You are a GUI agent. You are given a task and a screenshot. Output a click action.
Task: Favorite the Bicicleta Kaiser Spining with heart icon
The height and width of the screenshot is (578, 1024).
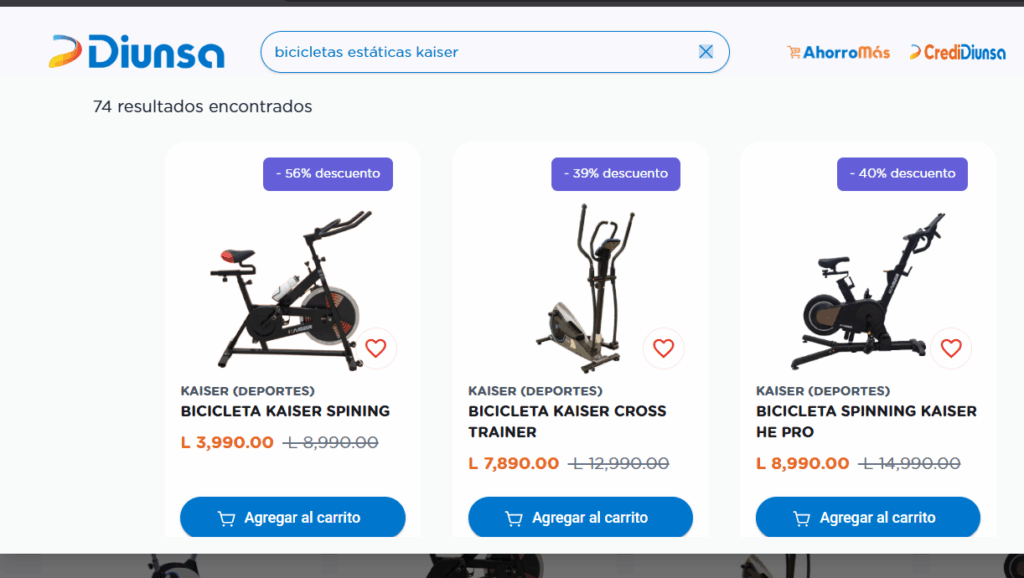pos(376,348)
